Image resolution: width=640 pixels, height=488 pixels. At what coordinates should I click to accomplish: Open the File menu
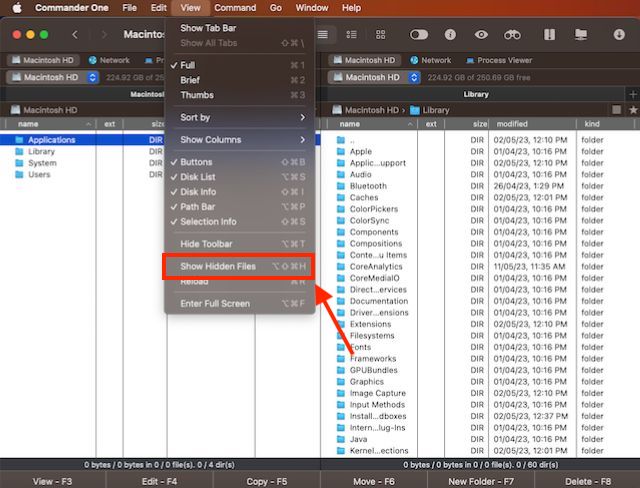click(x=129, y=8)
